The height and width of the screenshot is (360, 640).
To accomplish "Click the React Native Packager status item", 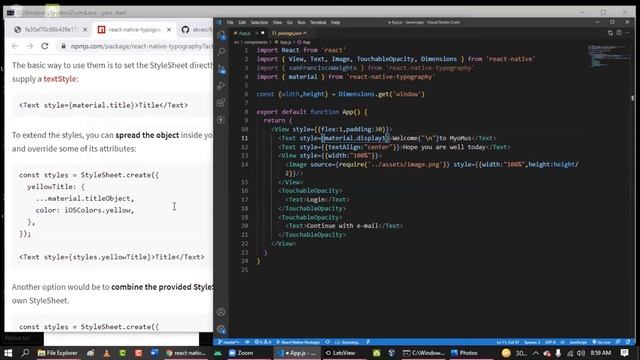I will [x=298, y=342].
